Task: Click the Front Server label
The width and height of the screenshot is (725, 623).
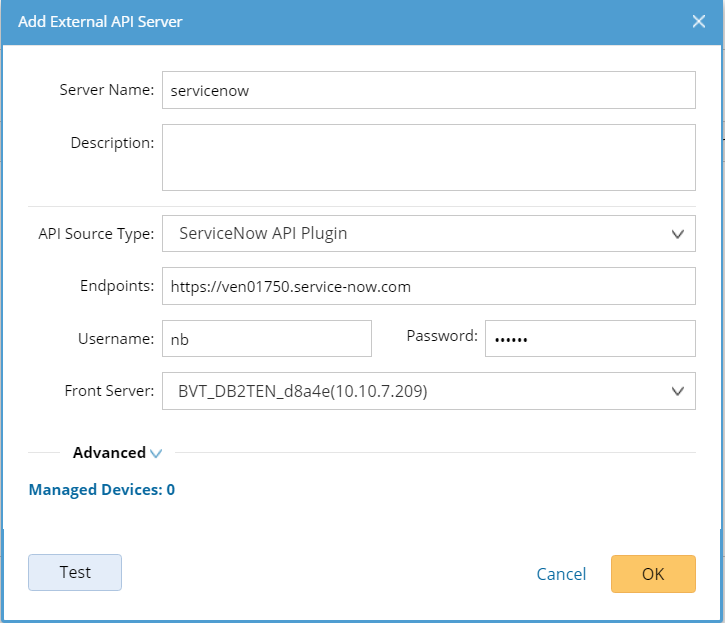Action: pos(108,391)
